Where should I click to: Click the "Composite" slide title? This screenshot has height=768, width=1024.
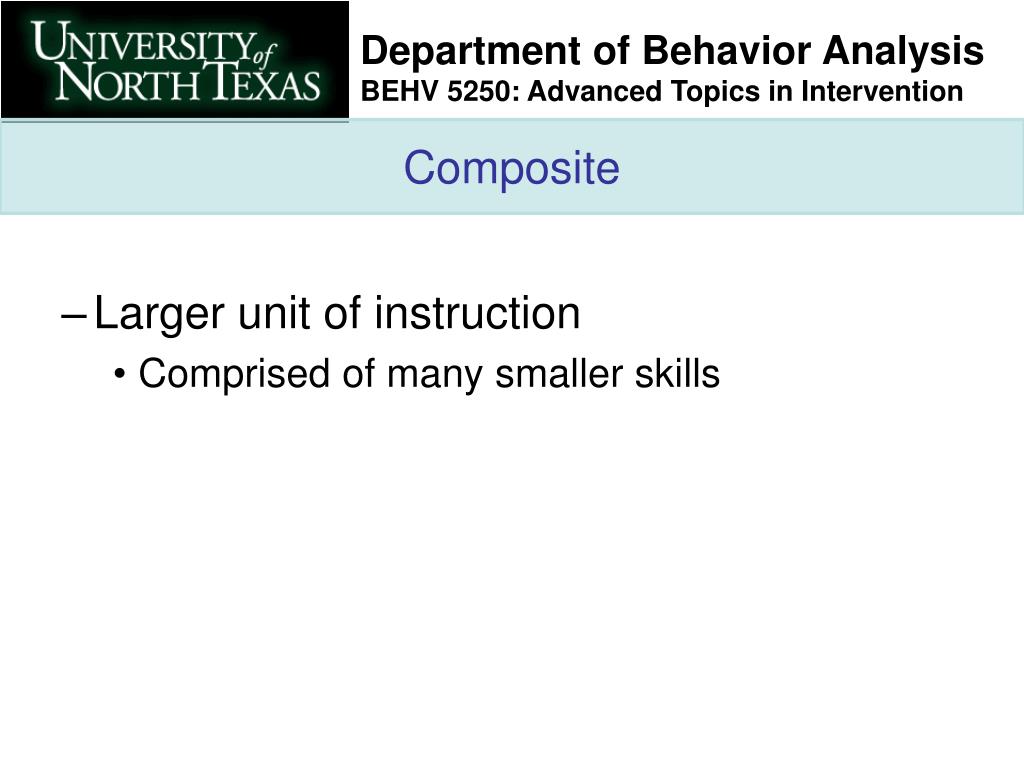[511, 168]
